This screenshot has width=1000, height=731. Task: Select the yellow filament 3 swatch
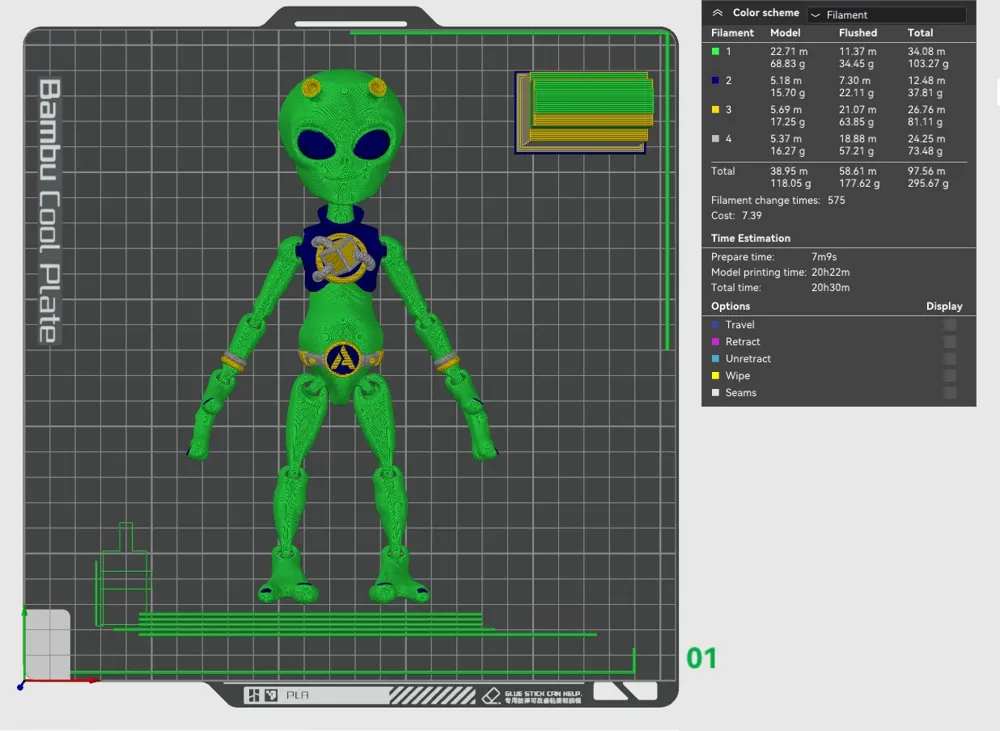tap(714, 109)
